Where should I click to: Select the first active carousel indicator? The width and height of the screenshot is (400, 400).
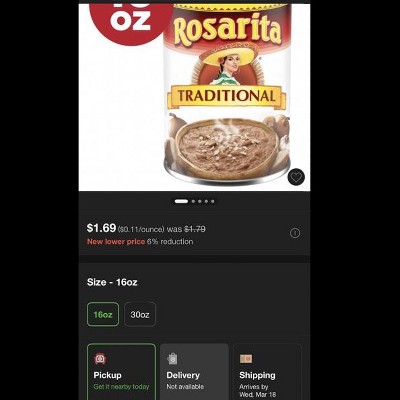[181, 201]
